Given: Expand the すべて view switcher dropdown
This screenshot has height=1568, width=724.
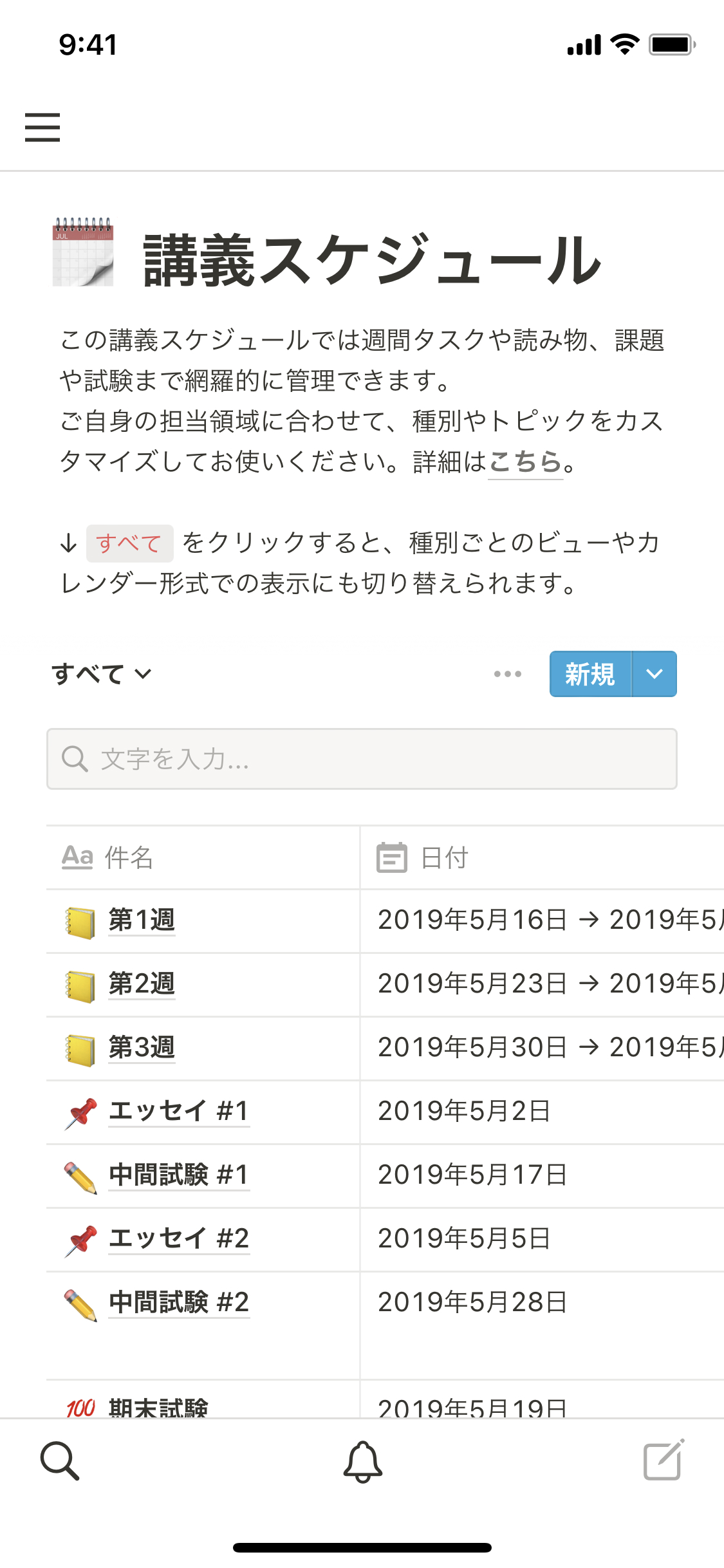Looking at the screenshot, I should click(102, 674).
